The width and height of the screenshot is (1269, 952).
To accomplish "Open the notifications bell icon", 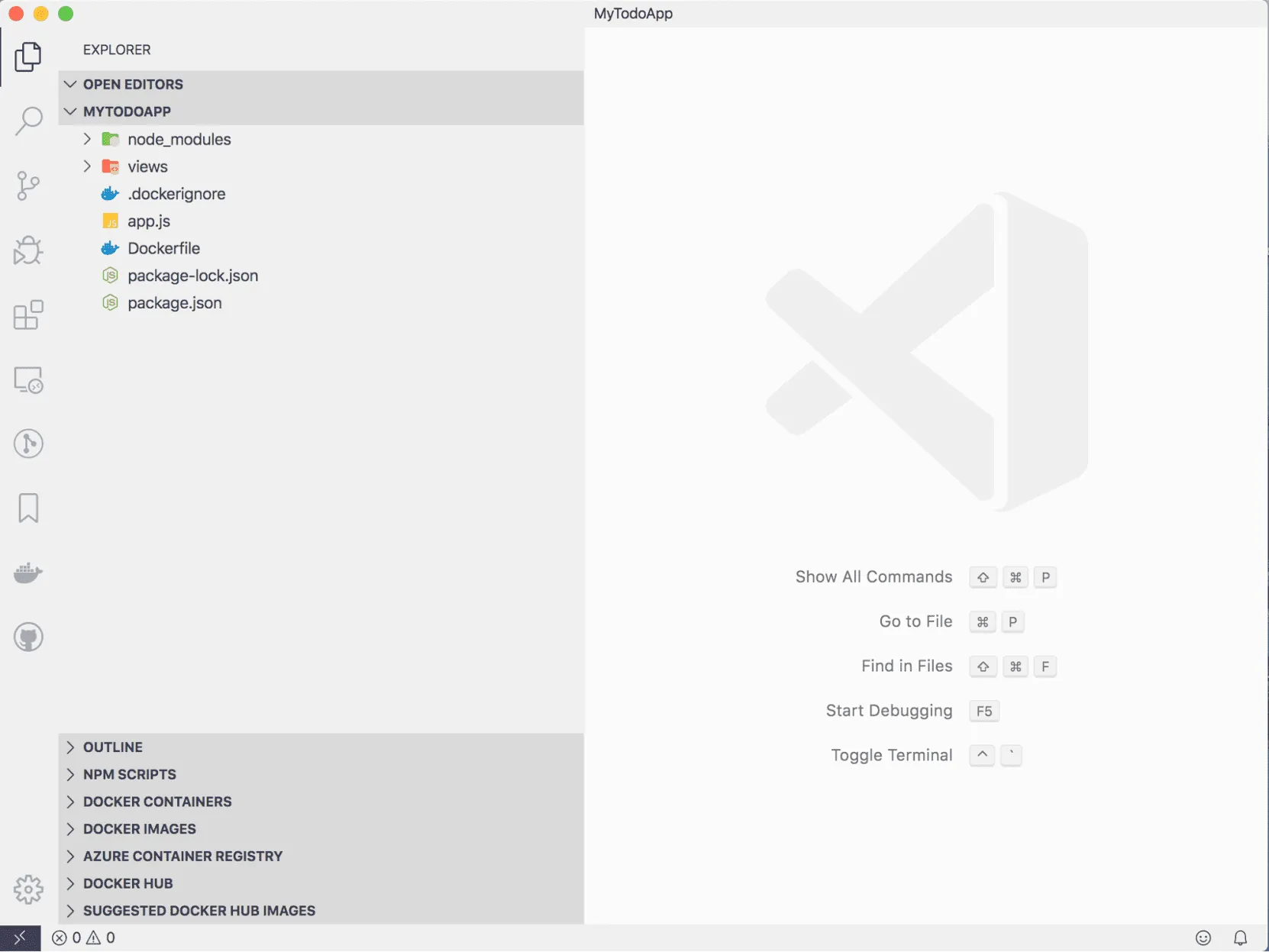I will [1241, 937].
